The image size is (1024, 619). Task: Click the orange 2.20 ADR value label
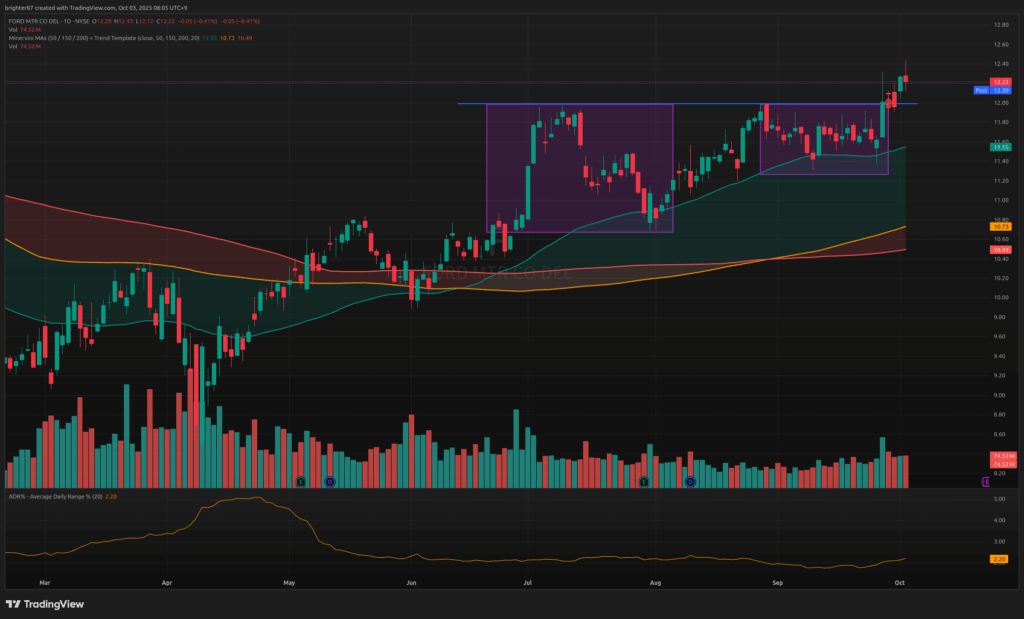1001,561
